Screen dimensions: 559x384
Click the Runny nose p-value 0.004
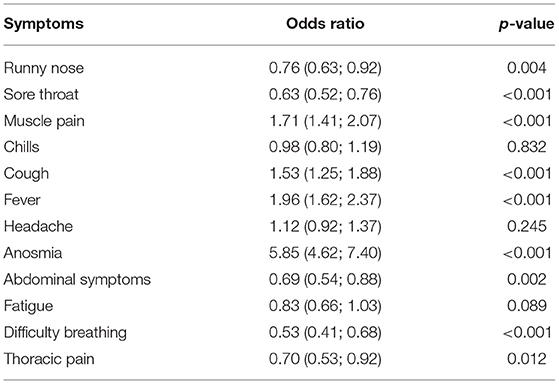(x=527, y=68)
